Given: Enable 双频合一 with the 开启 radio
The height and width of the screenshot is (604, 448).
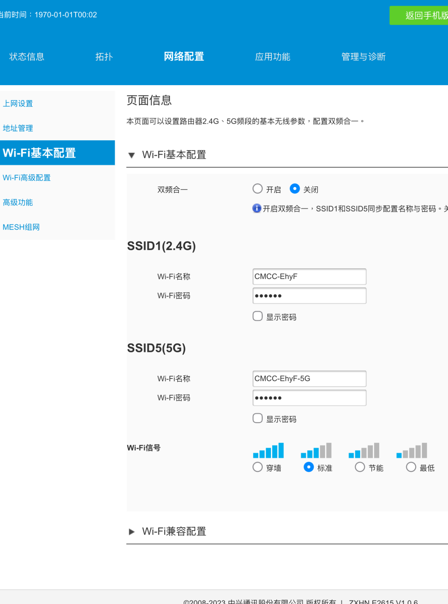Looking at the screenshot, I should 257,189.
